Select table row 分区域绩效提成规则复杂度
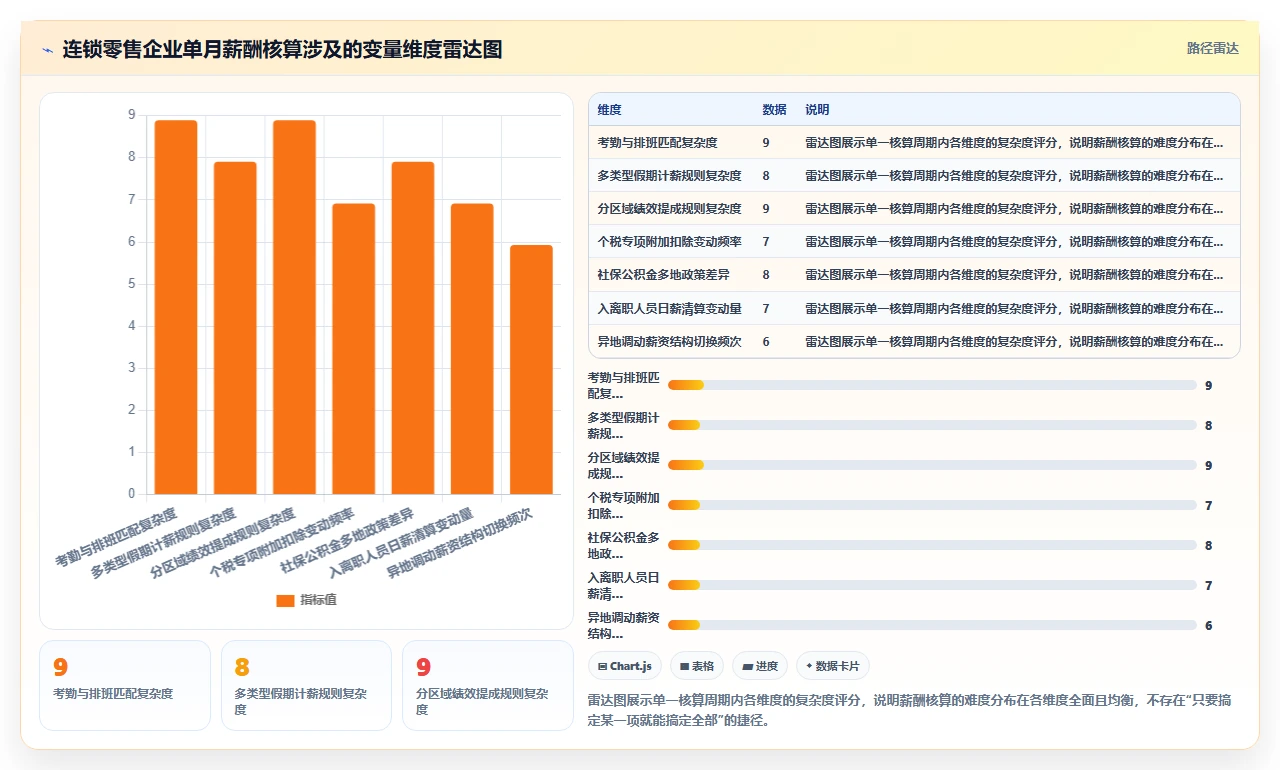 click(914, 209)
